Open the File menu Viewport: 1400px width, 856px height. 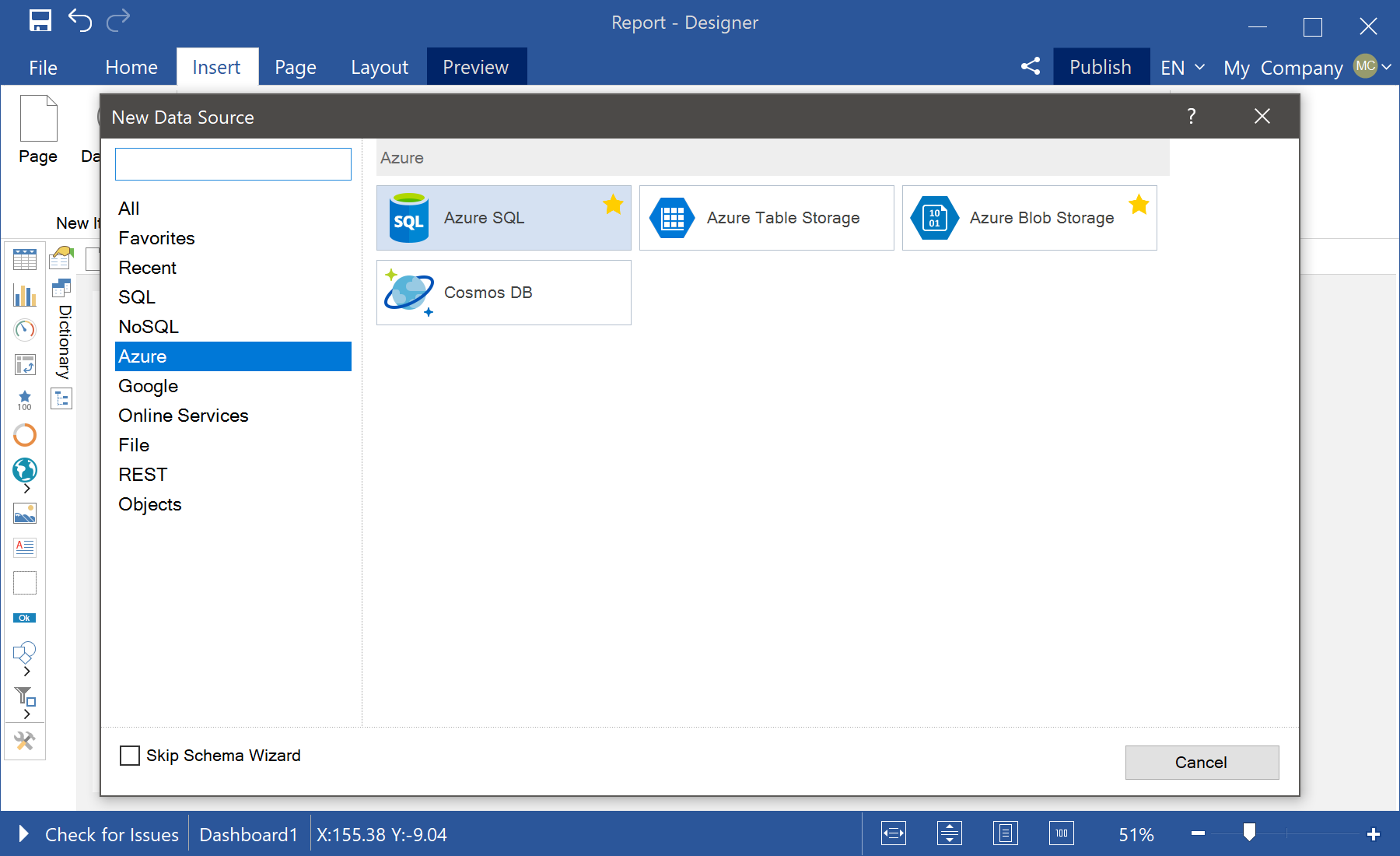coord(44,68)
